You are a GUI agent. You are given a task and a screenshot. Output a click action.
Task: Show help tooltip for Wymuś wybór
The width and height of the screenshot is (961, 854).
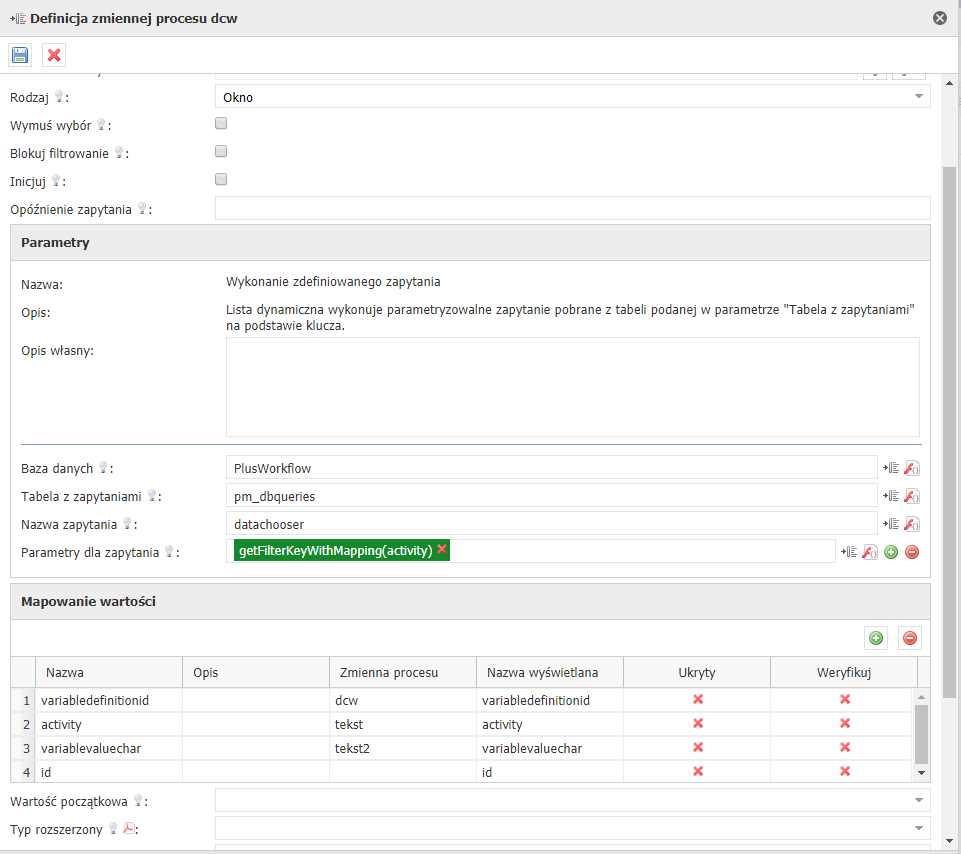click(x=101, y=125)
